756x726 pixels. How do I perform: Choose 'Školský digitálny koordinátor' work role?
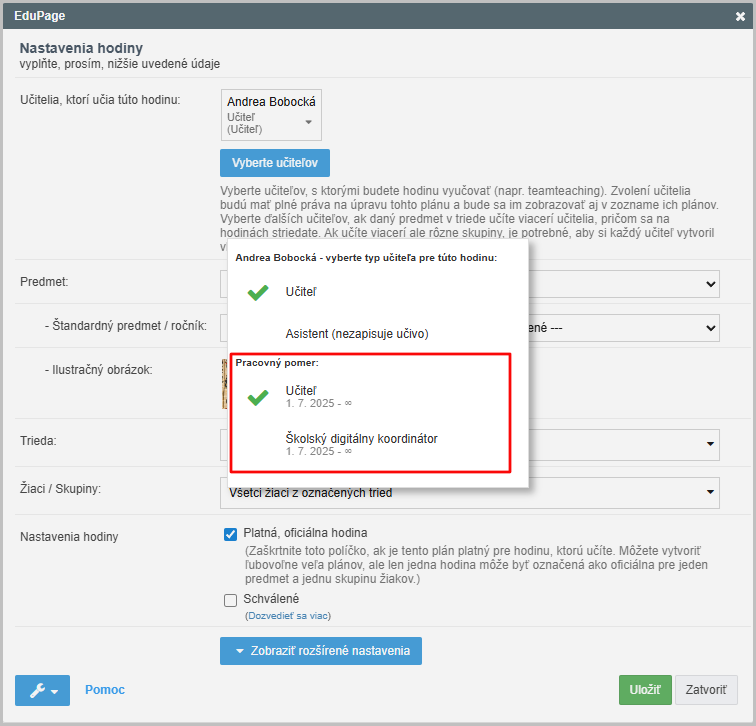pos(361,438)
